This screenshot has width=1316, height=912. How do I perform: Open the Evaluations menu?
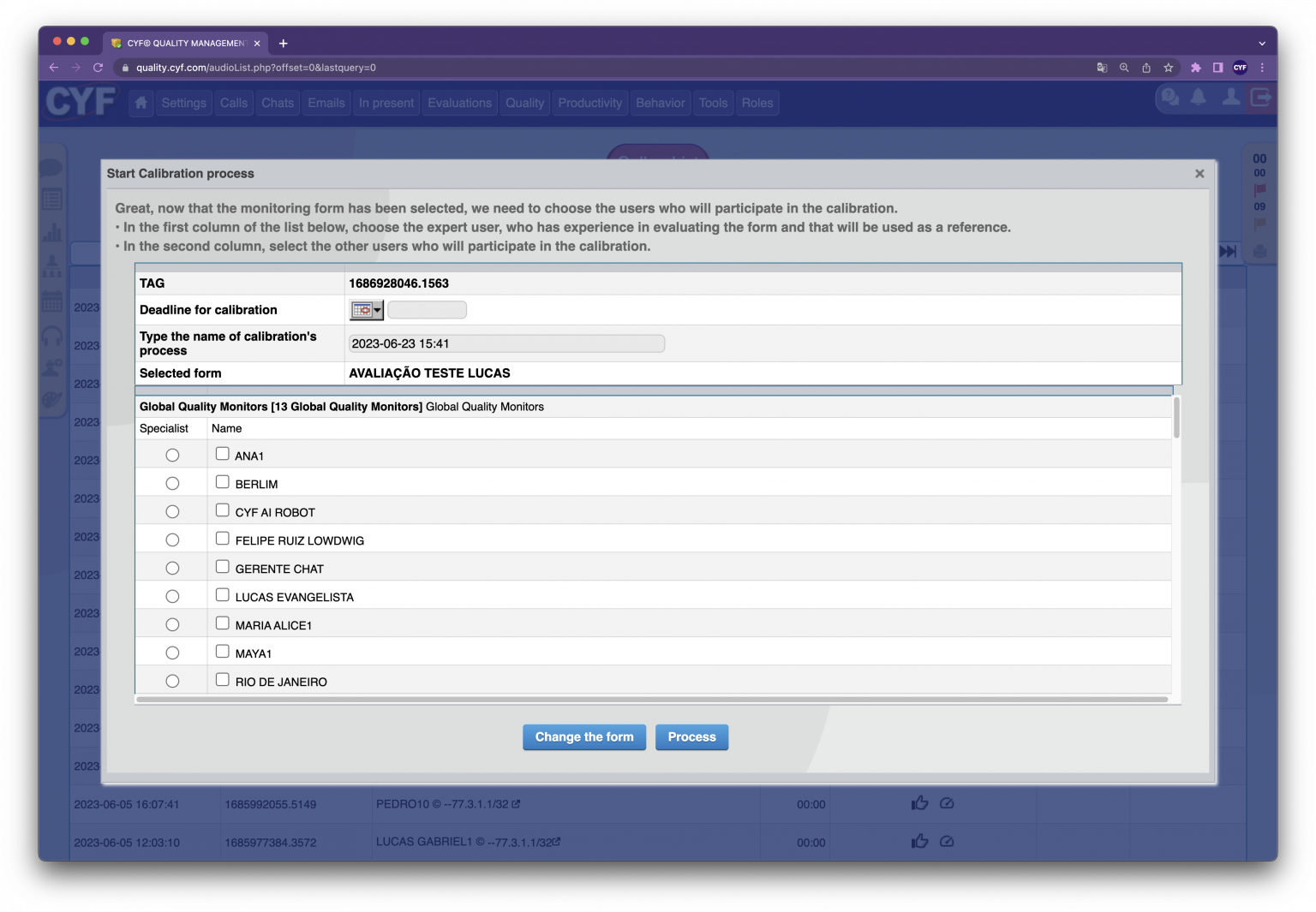click(x=459, y=103)
